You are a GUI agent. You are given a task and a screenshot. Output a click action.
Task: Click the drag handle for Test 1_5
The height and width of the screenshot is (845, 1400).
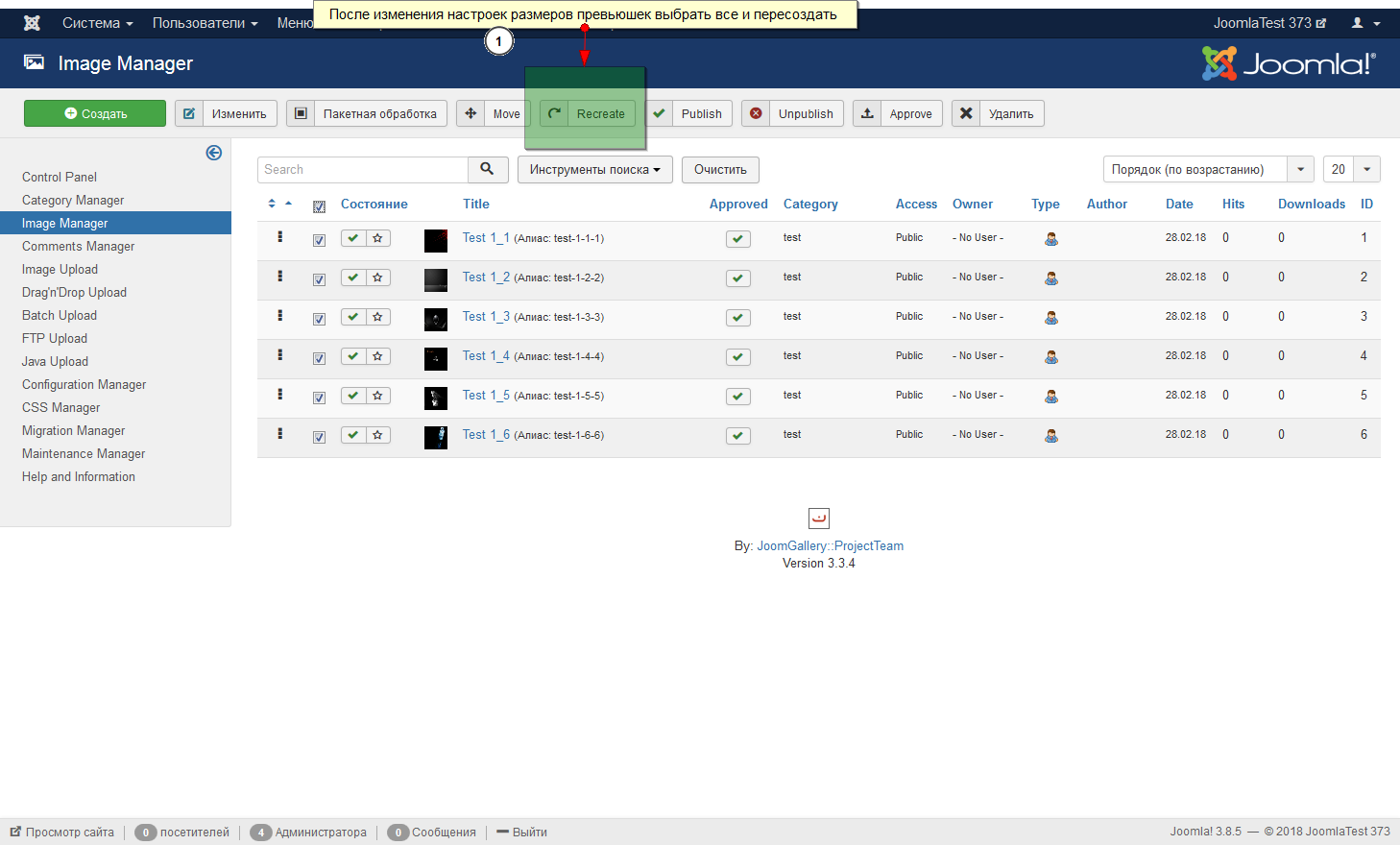(x=280, y=394)
